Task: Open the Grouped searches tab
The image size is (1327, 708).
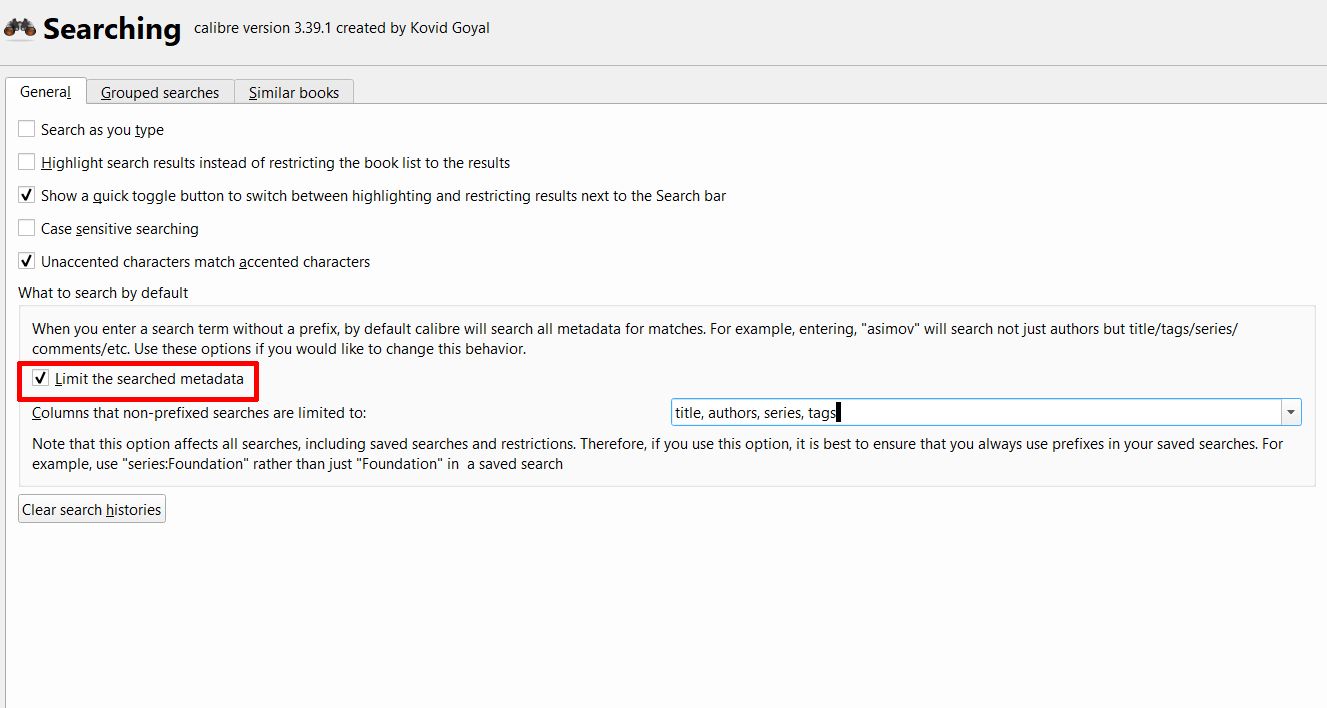Action: click(x=160, y=93)
